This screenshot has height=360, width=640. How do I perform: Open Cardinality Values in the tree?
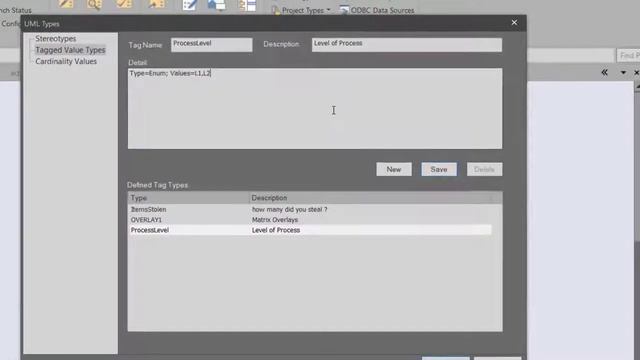(66, 61)
